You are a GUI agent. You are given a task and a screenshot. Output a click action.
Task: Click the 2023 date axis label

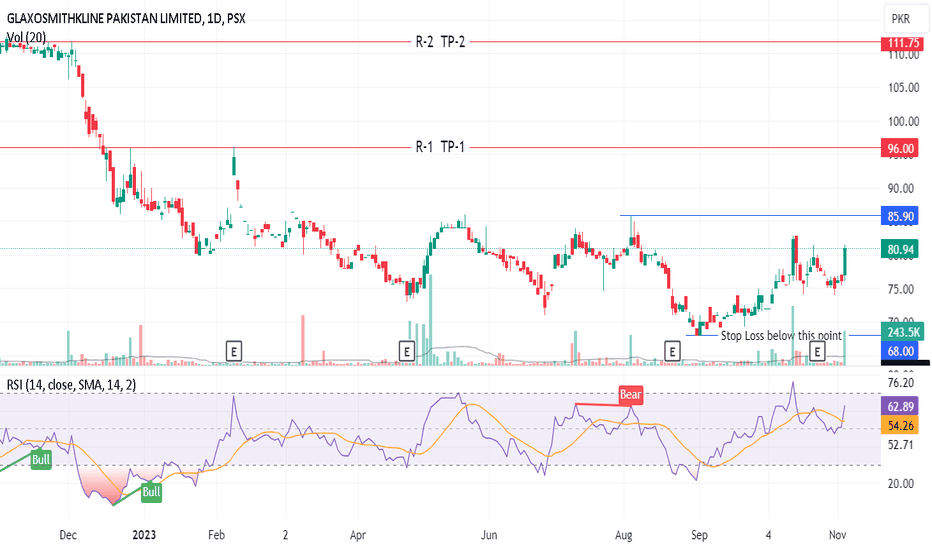click(x=144, y=535)
